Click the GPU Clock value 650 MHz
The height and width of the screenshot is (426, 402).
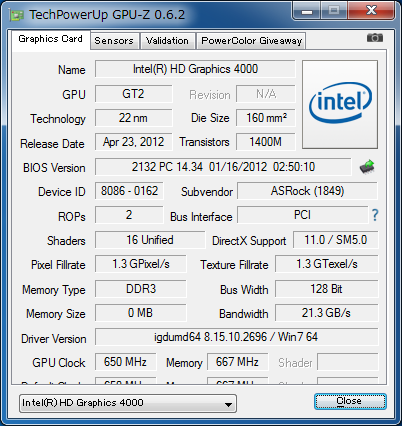point(125,362)
